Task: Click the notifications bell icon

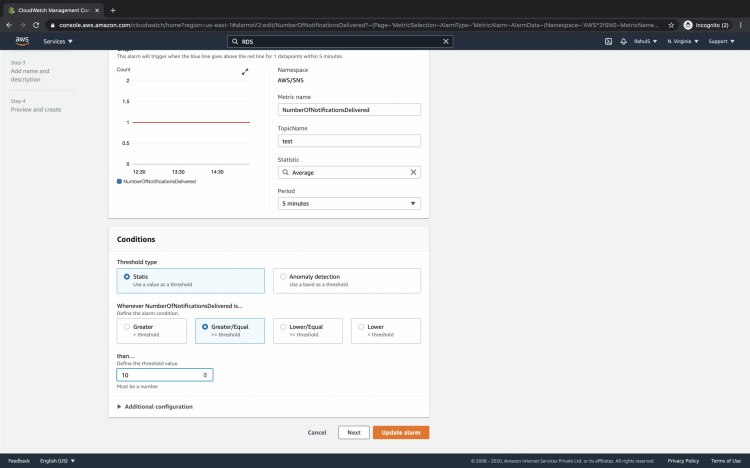Action: click(624, 41)
